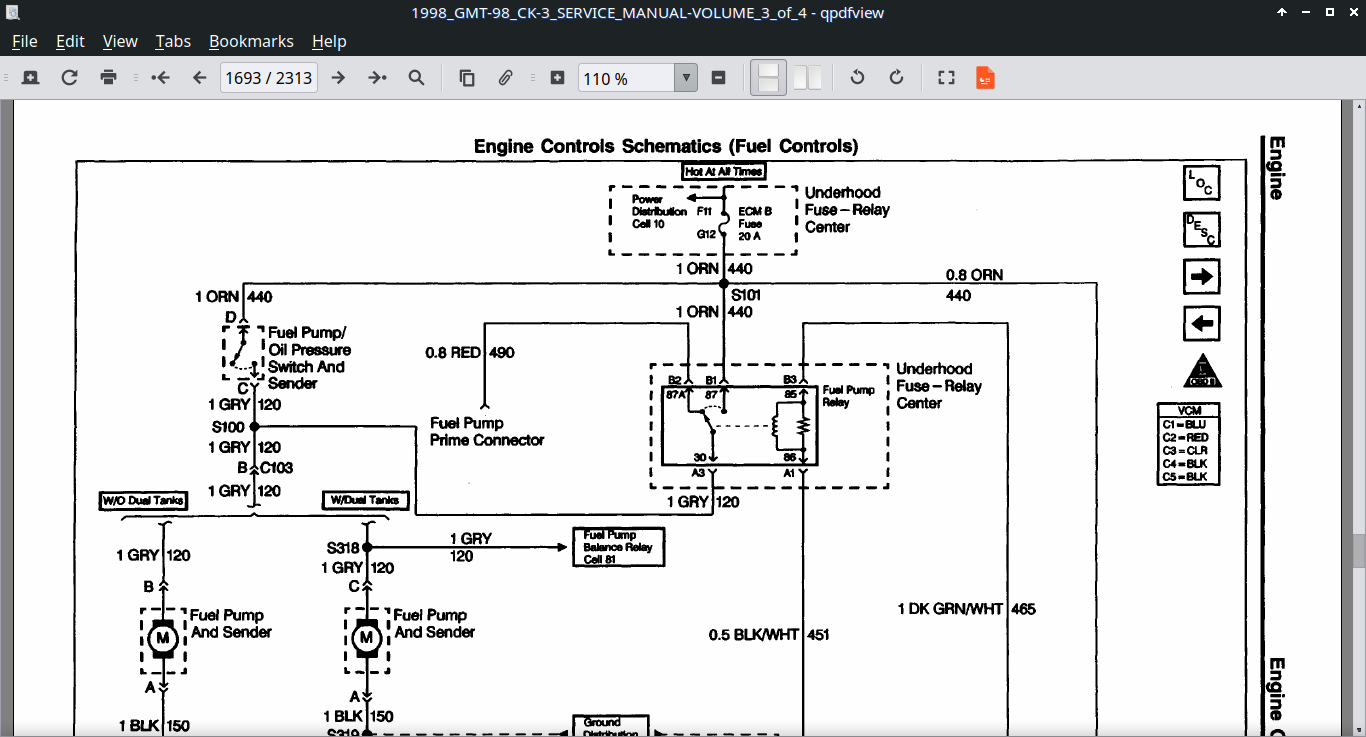
Task: Click the 'Fuel Pump Relay' label
Action: pos(847,396)
